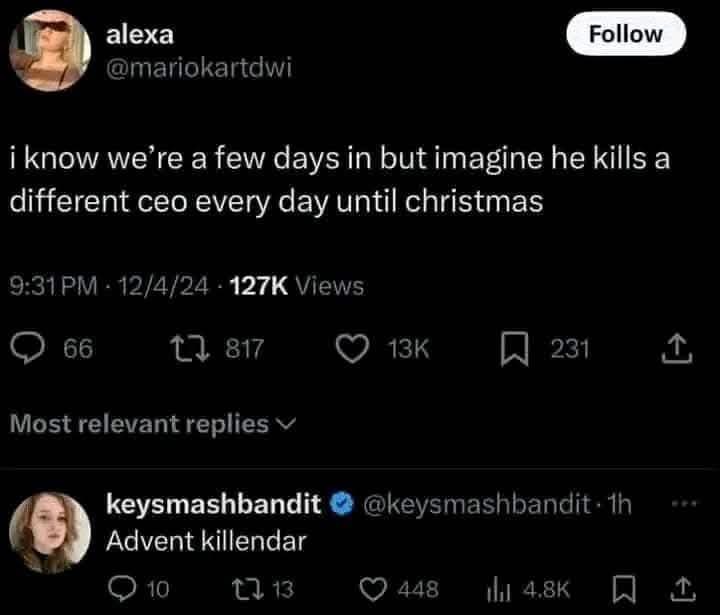Repost the Advent killendar reply

[x=248, y=589]
